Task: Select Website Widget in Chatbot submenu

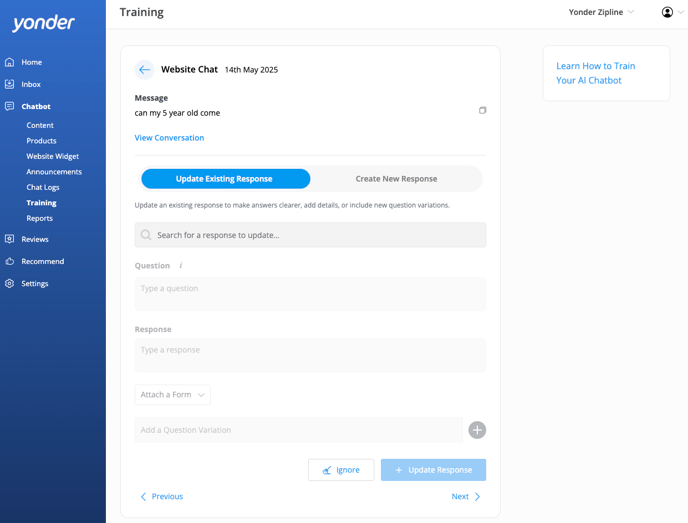Action: (52, 156)
